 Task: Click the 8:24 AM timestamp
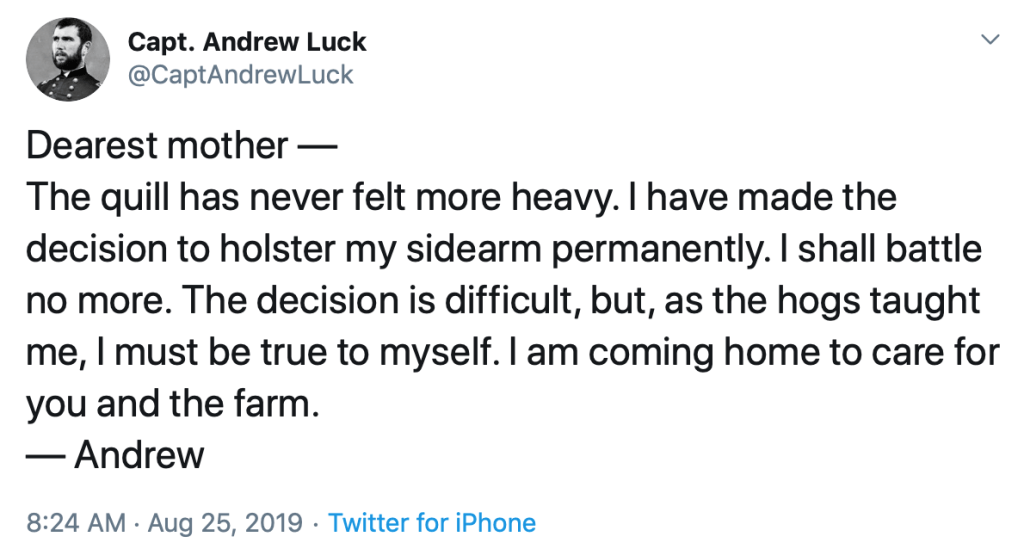(x=77, y=523)
